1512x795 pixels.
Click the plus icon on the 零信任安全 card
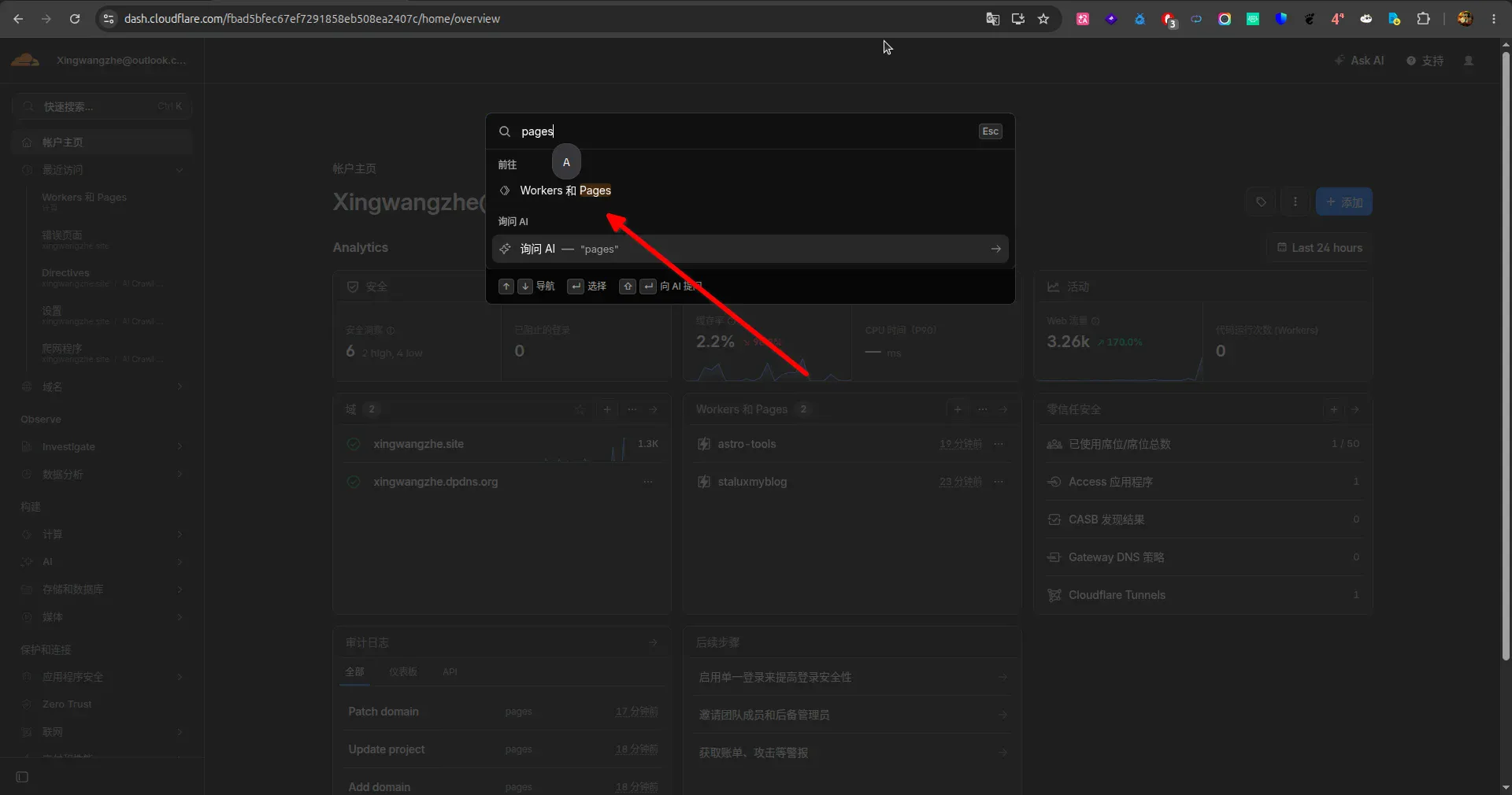coord(1334,409)
